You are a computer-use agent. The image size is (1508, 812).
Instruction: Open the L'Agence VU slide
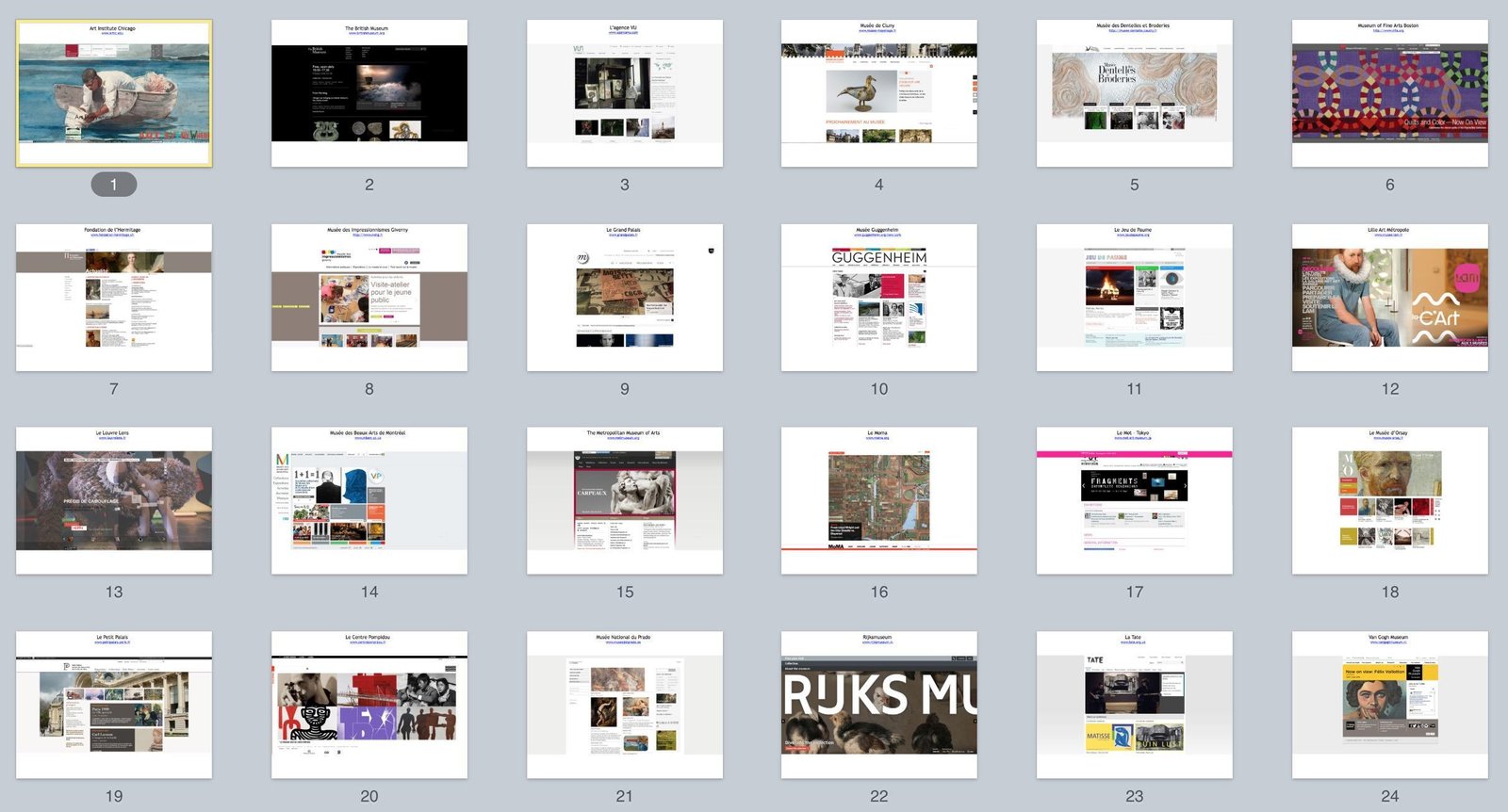(625, 93)
